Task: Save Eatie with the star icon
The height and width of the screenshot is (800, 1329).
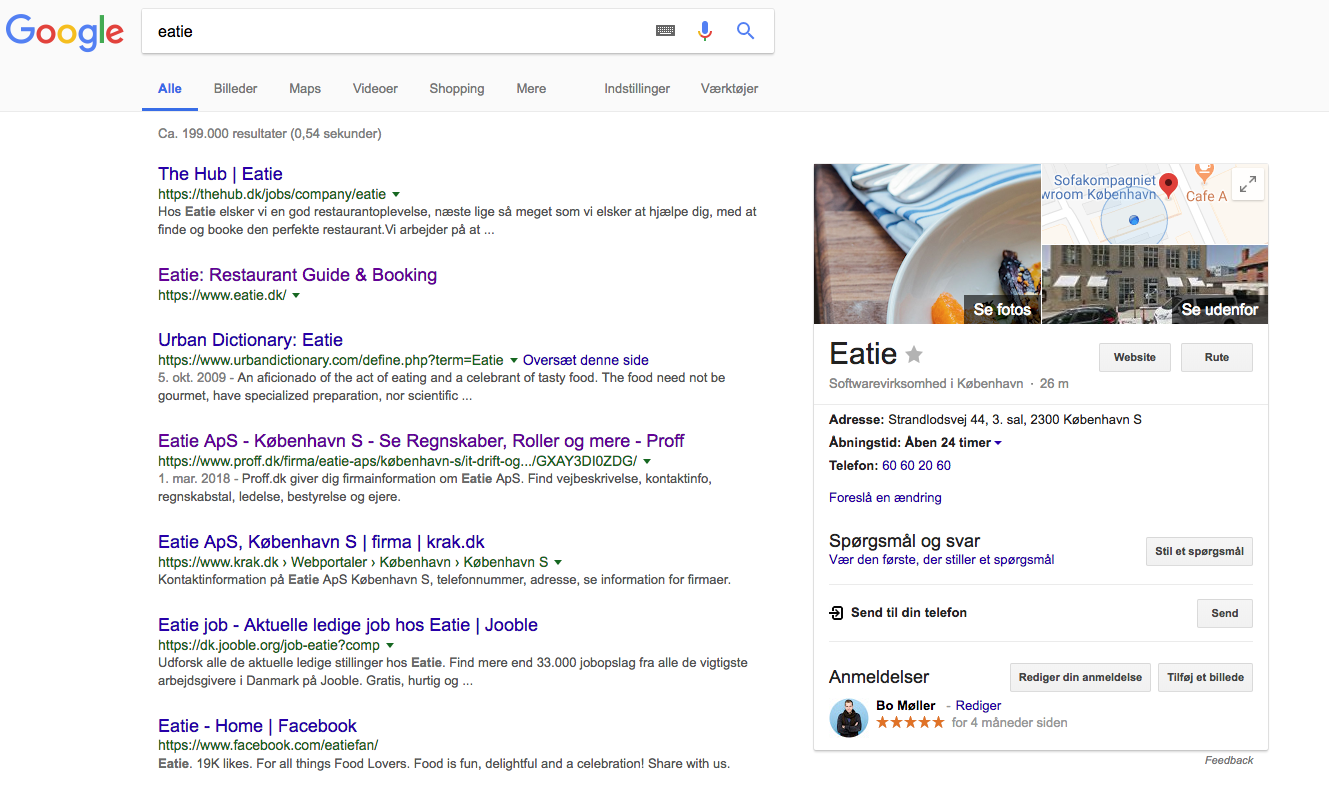Action: click(914, 354)
